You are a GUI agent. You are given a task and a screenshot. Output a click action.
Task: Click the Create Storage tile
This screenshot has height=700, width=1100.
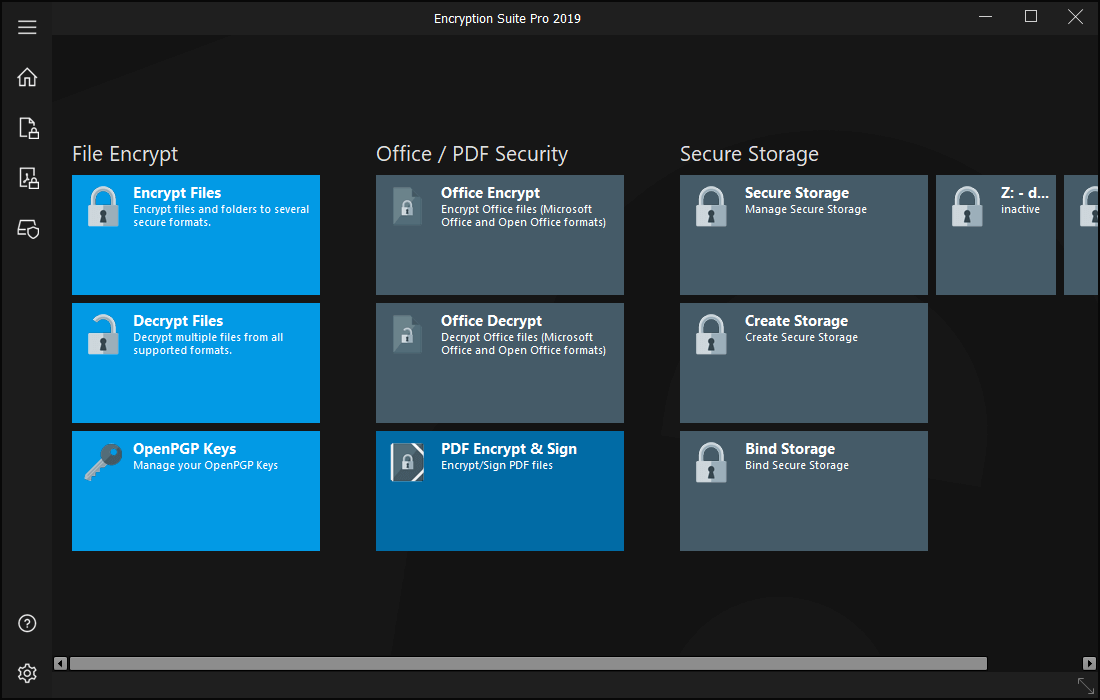pos(804,363)
